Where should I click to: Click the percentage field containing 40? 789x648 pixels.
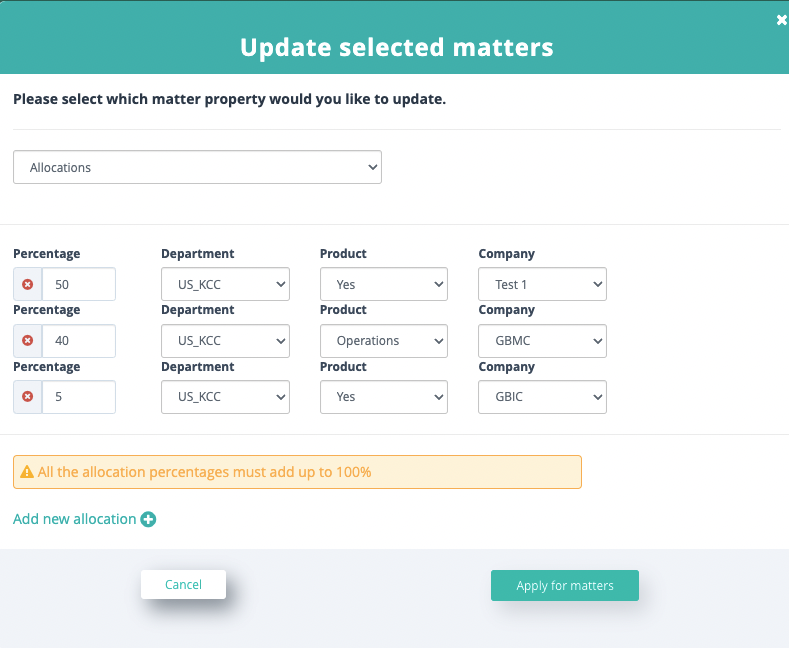(79, 341)
